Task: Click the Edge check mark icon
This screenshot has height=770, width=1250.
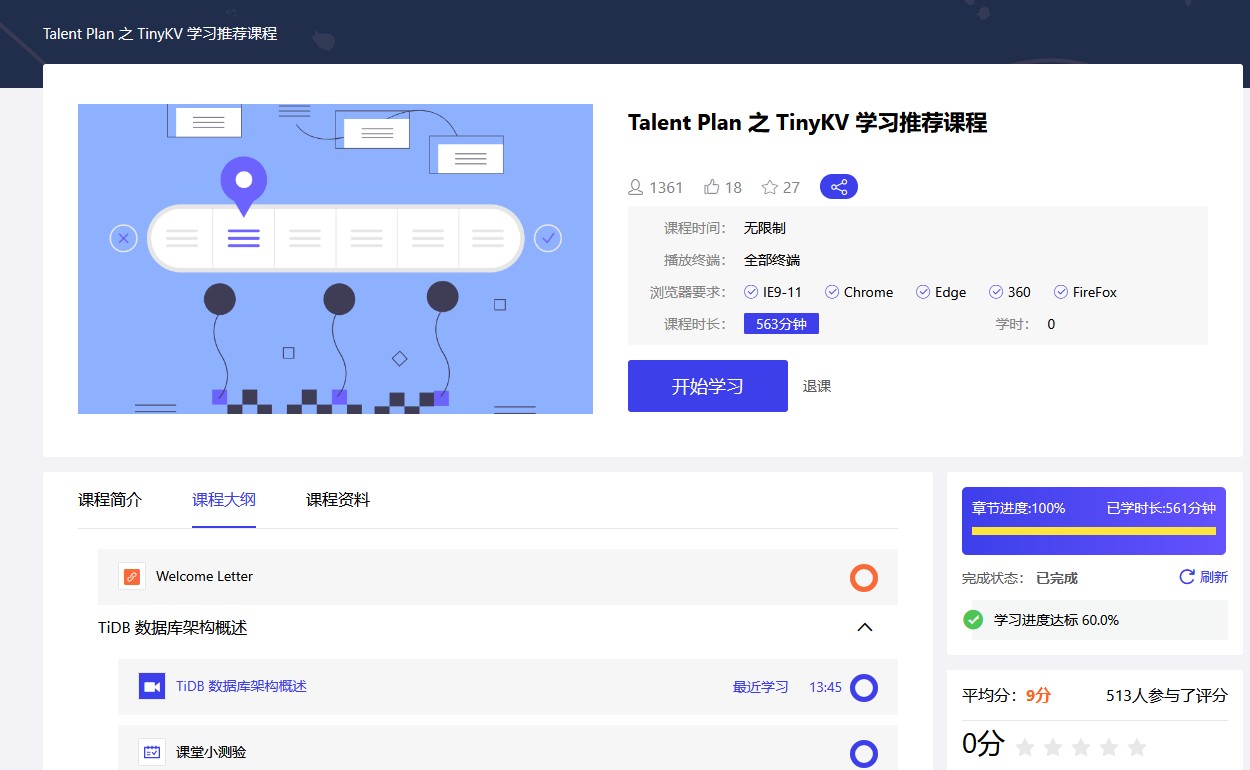Action: (x=923, y=292)
